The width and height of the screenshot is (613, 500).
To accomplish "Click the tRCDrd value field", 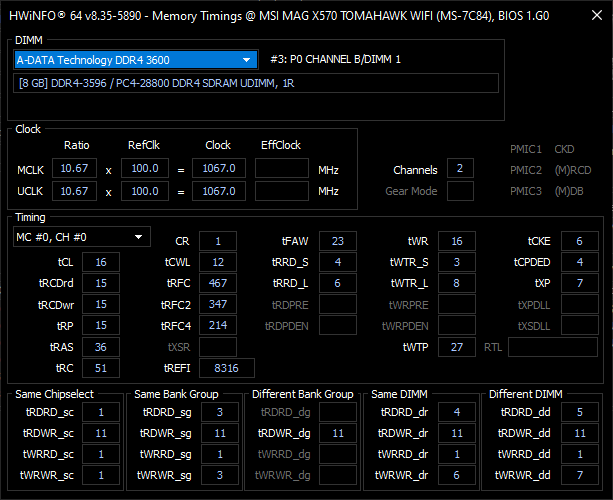I will [101, 283].
